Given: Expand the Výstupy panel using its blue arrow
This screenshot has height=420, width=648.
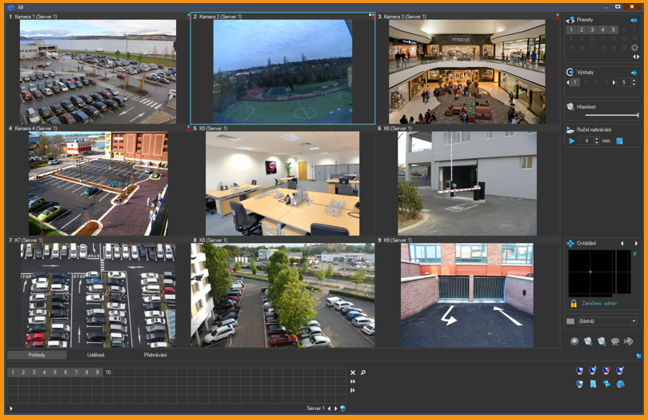Looking at the screenshot, I should click(634, 72).
